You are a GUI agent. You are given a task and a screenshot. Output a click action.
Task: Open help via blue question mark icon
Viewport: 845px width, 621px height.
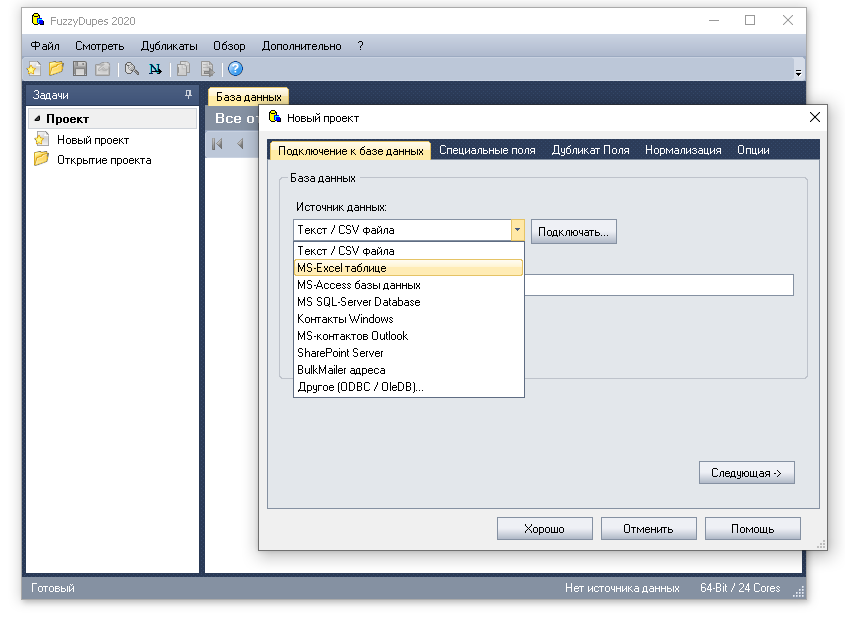(x=236, y=68)
